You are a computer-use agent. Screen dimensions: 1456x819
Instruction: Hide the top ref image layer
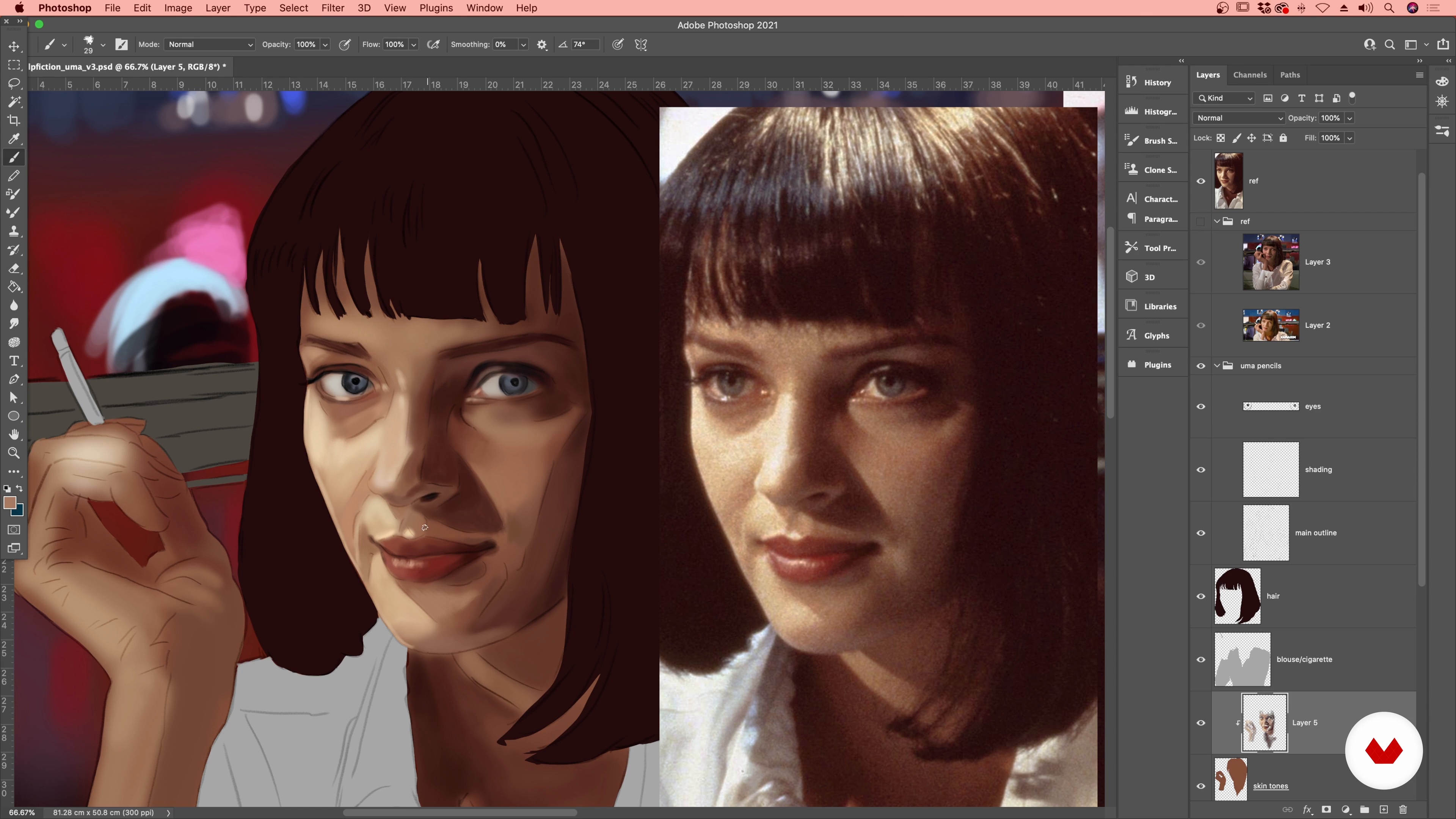pyautogui.click(x=1201, y=181)
